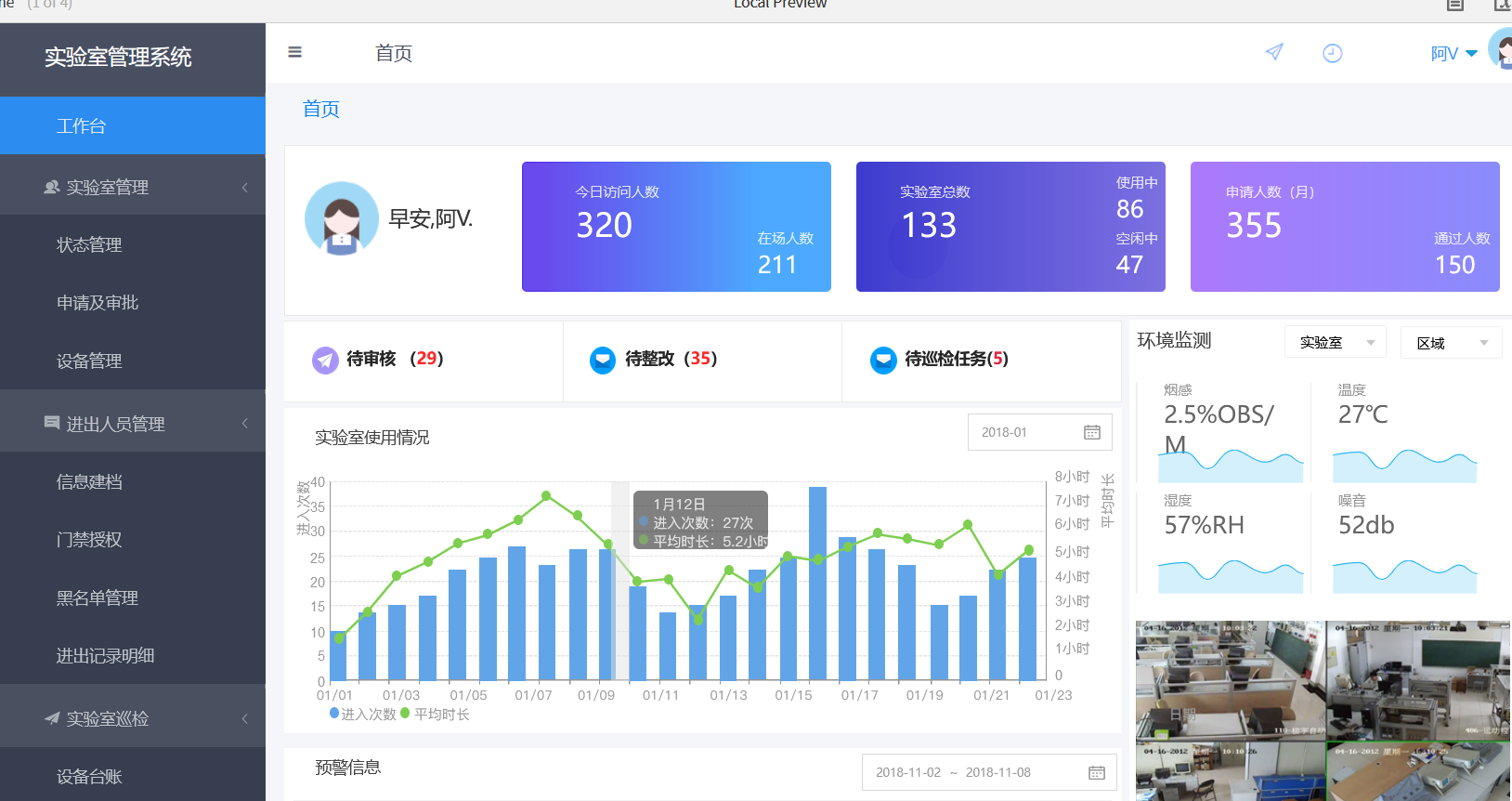Image resolution: width=1512 pixels, height=801 pixels.
Task: Click the 使用中 86 value
Action: pos(1129,209)
